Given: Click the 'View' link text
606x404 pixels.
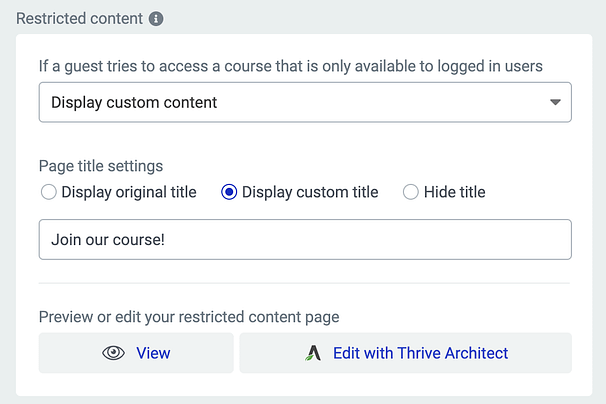Looking at the screenshot, I should (153, 353).
